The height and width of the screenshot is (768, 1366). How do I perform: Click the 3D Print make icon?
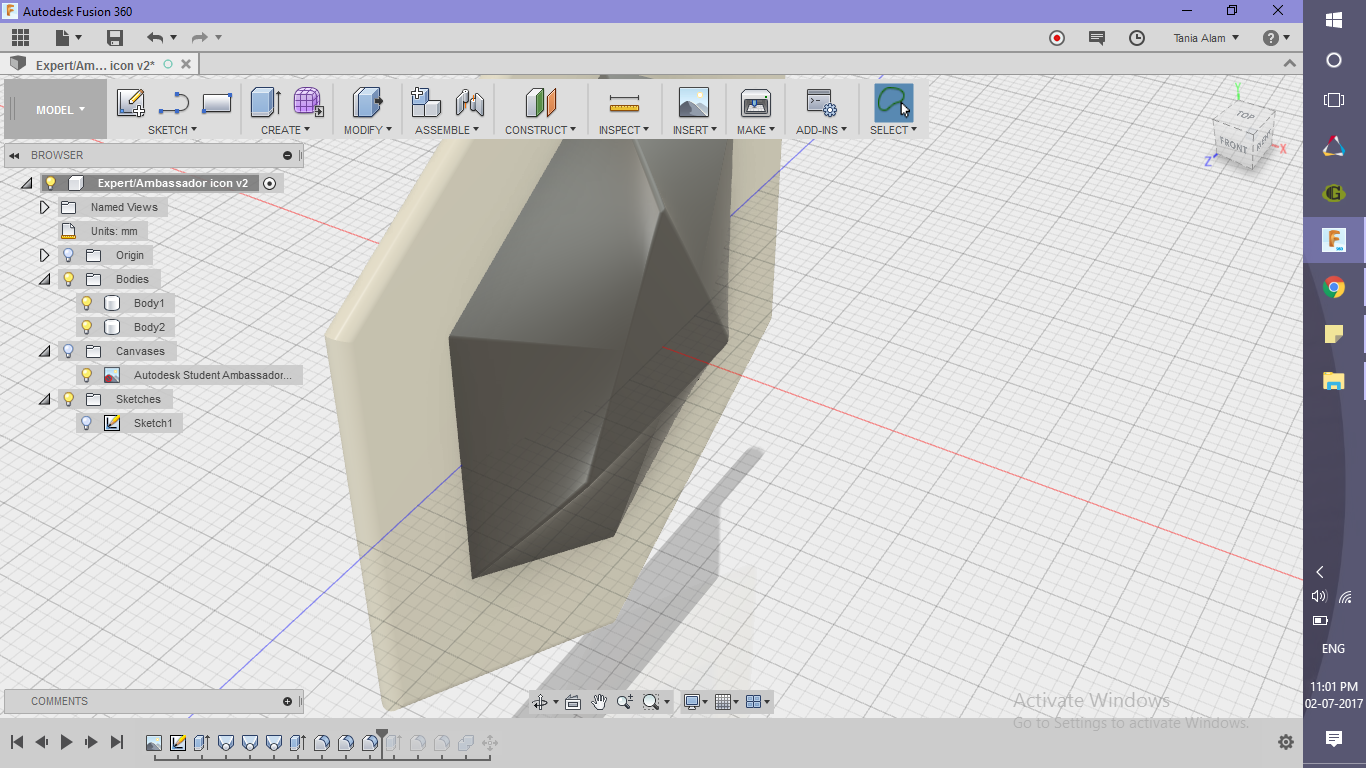click(755, 103)
